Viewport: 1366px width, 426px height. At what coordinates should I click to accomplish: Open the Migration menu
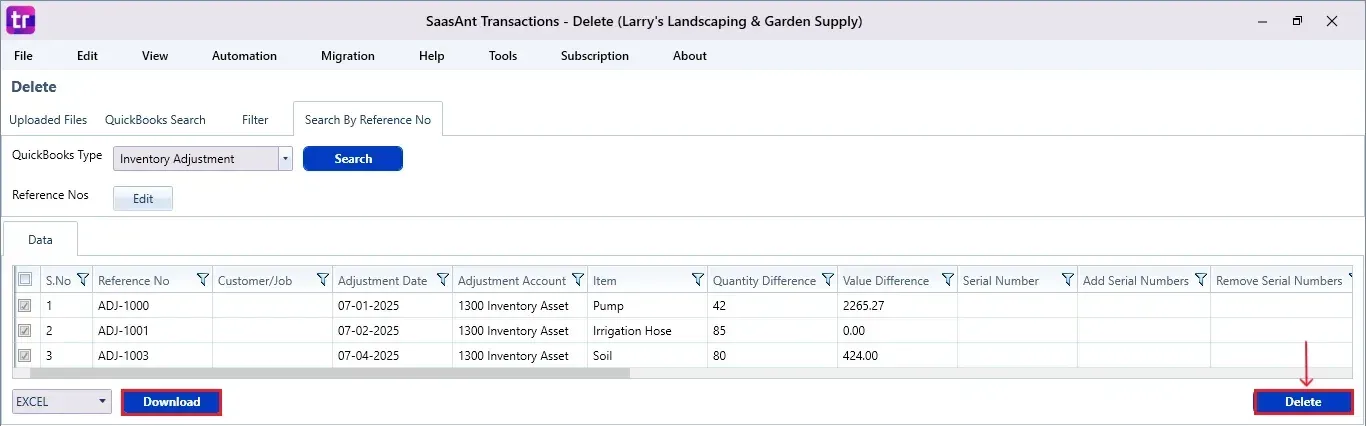coord(348,56)
